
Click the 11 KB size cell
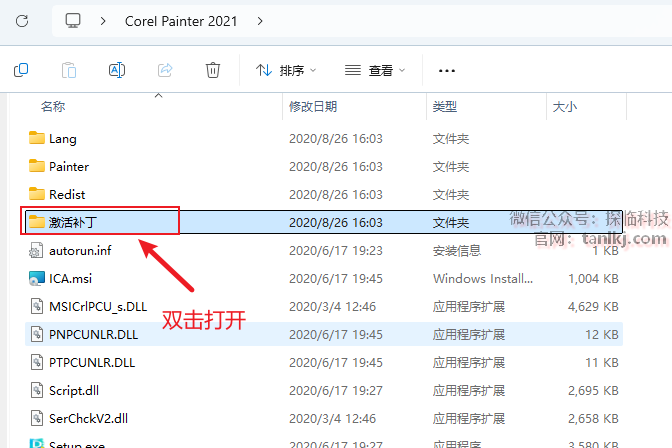(602, 363)
